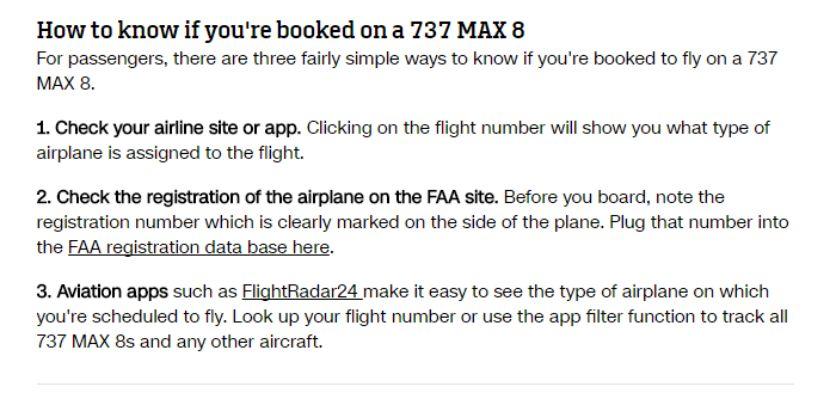
Task: Click the words 'airplane is assigned to the flight'
Action: tap(170, 153)
